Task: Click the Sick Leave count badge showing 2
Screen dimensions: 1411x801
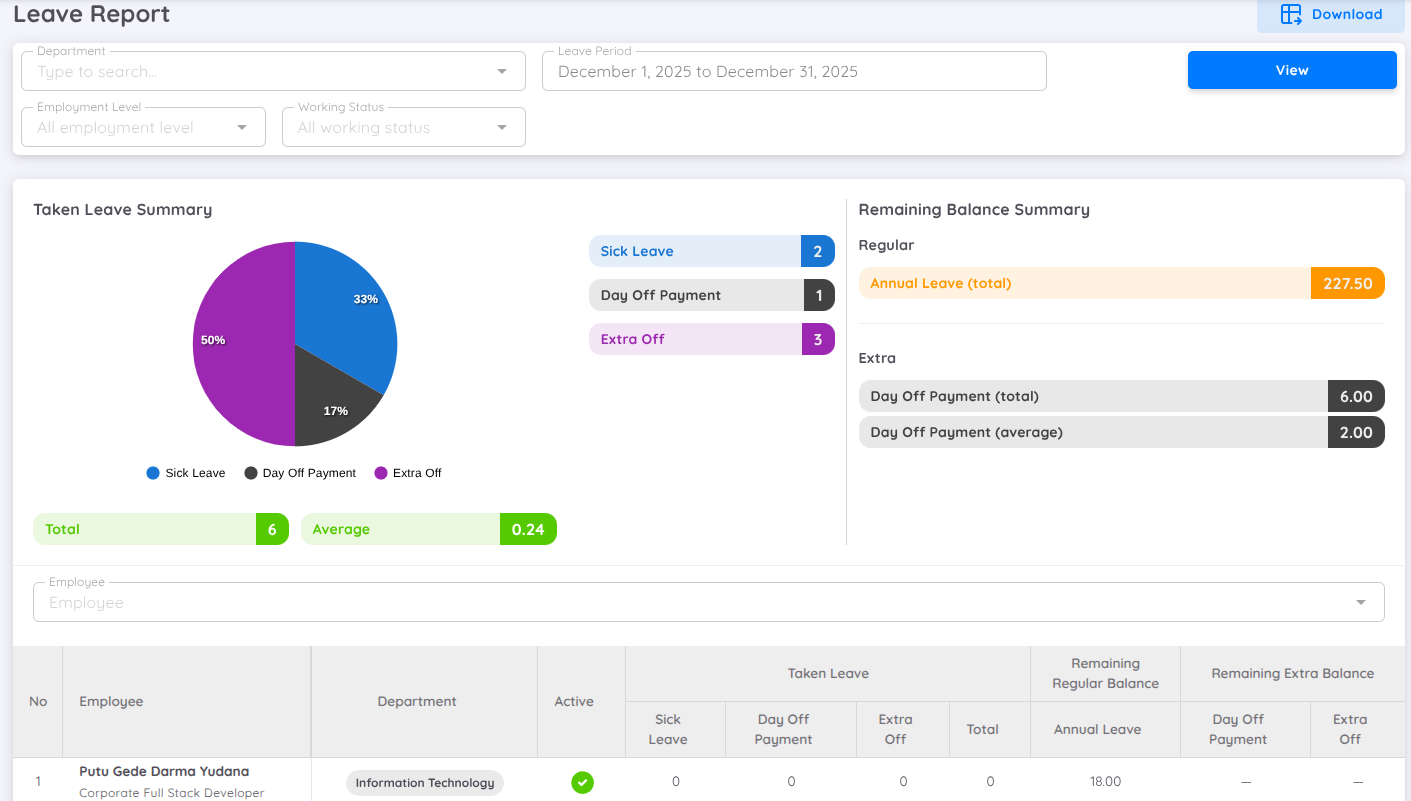Action: coord(818,251)
